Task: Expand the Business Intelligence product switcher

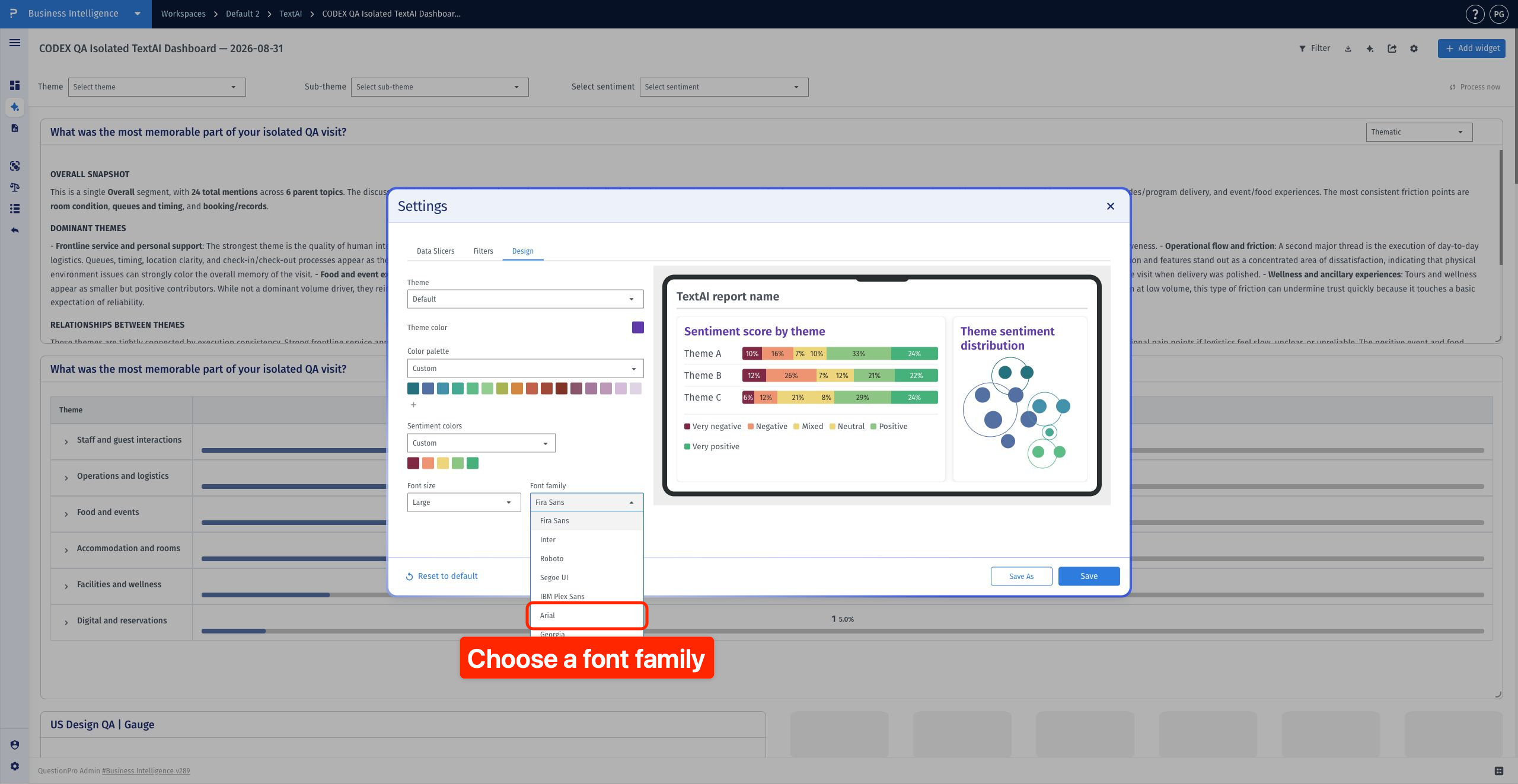Action: tap(138, 14)
